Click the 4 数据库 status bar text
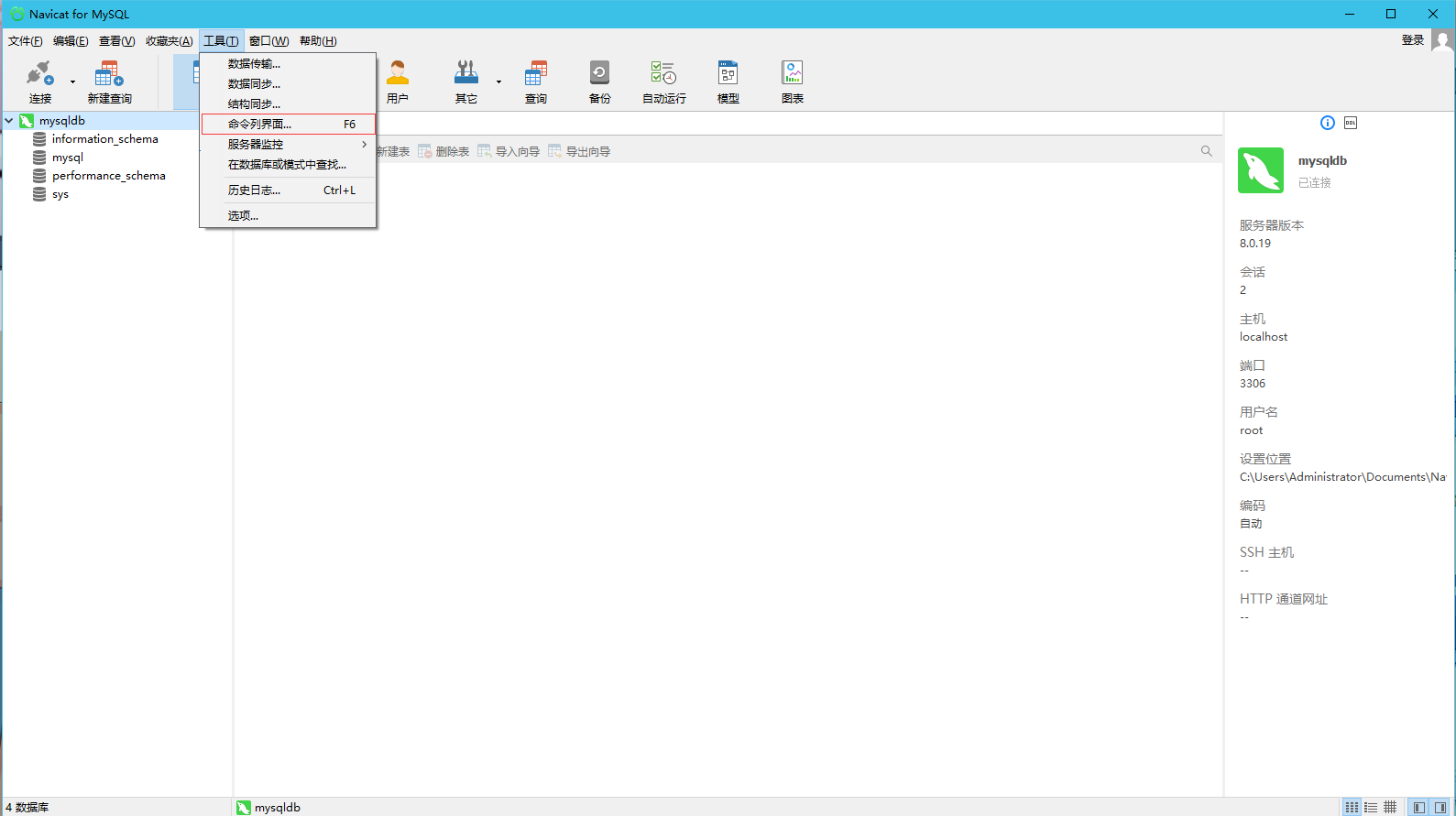1456x816 pixels. 27,808
